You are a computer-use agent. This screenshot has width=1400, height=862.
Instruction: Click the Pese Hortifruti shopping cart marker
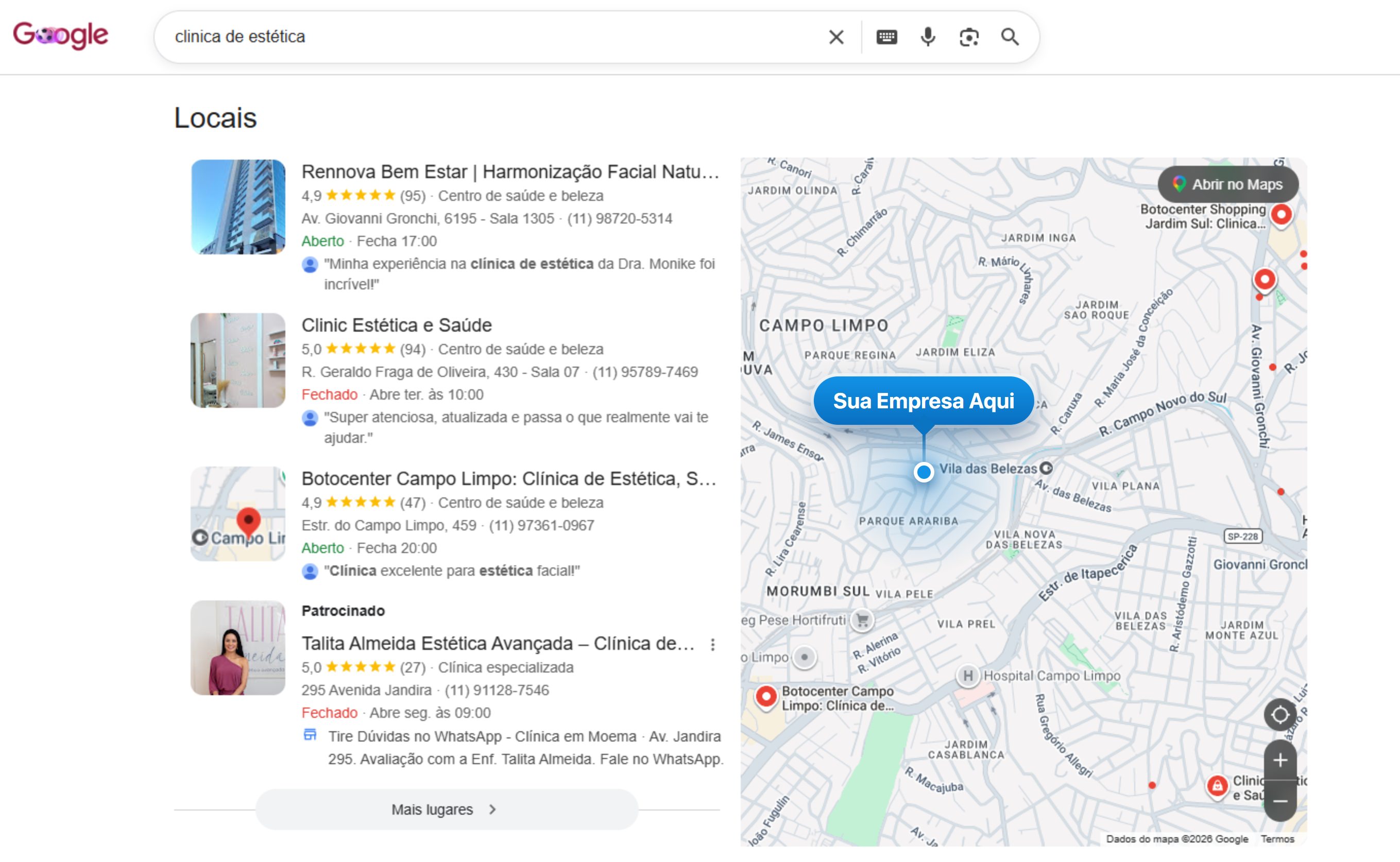(x=862, y=619)
